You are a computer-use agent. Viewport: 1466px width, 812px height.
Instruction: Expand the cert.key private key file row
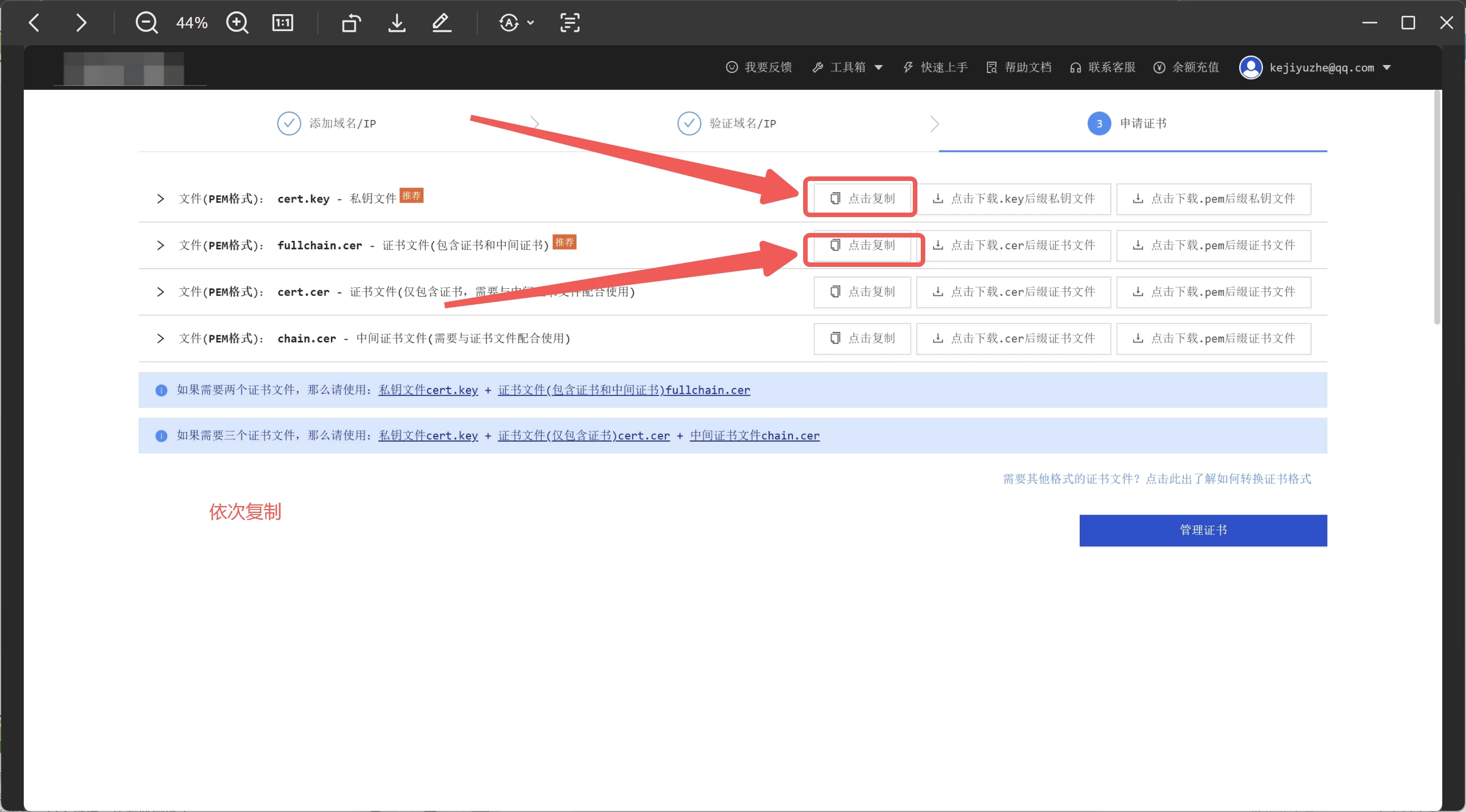click(161, 198)
